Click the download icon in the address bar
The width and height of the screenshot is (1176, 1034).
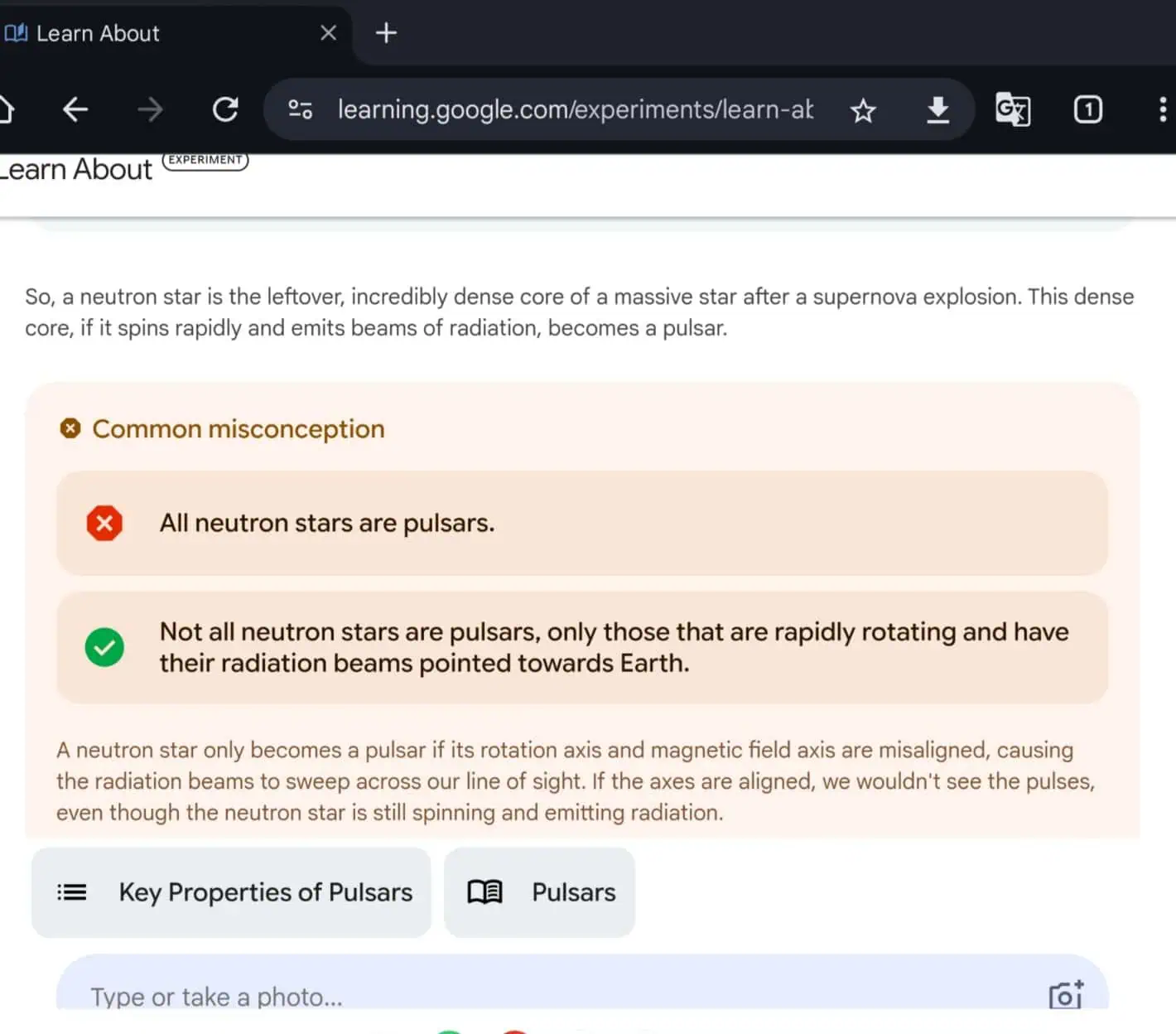point(937,109)
